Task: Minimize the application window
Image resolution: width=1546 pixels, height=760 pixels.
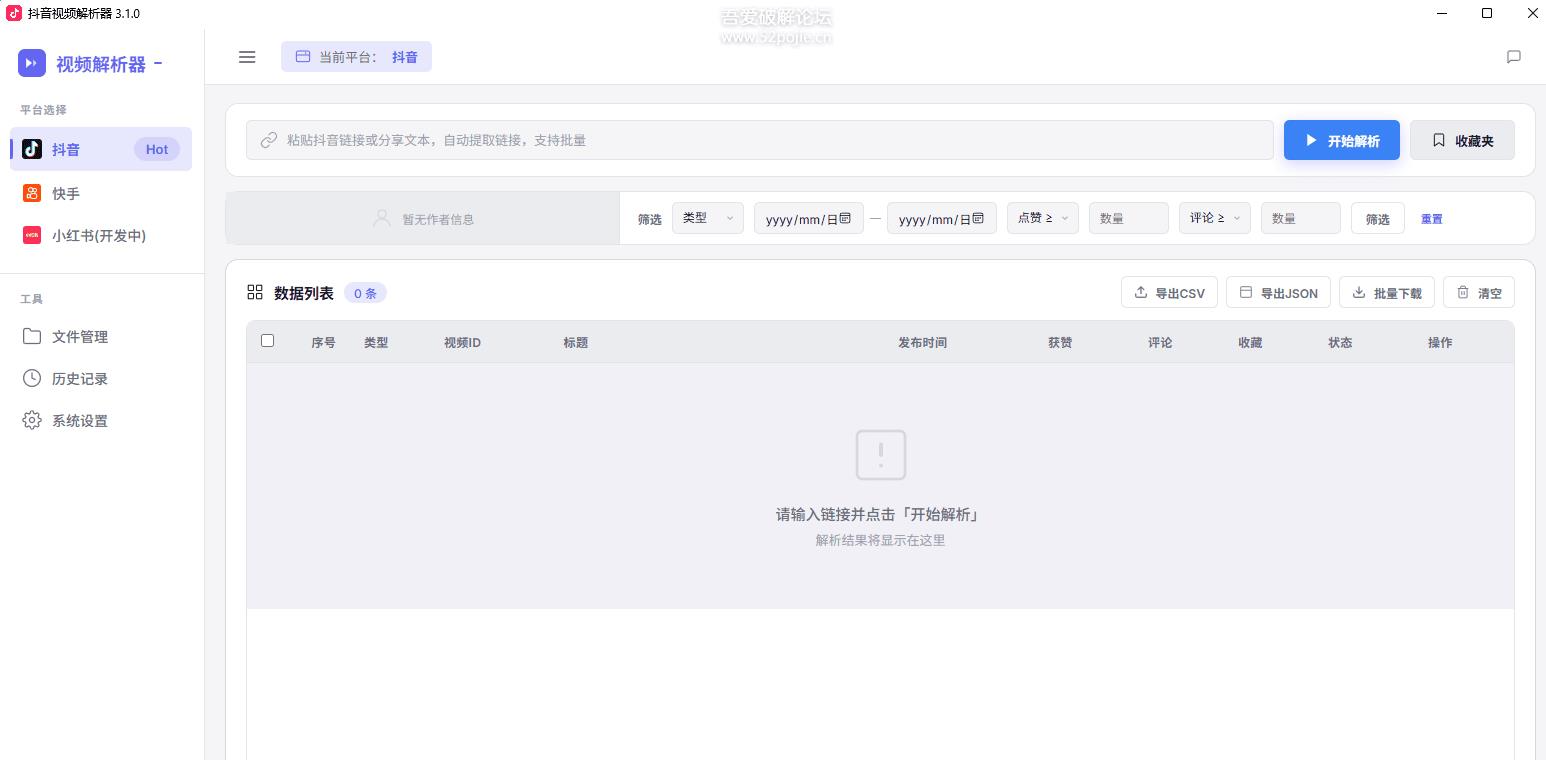Action: tap(1443, 13)
